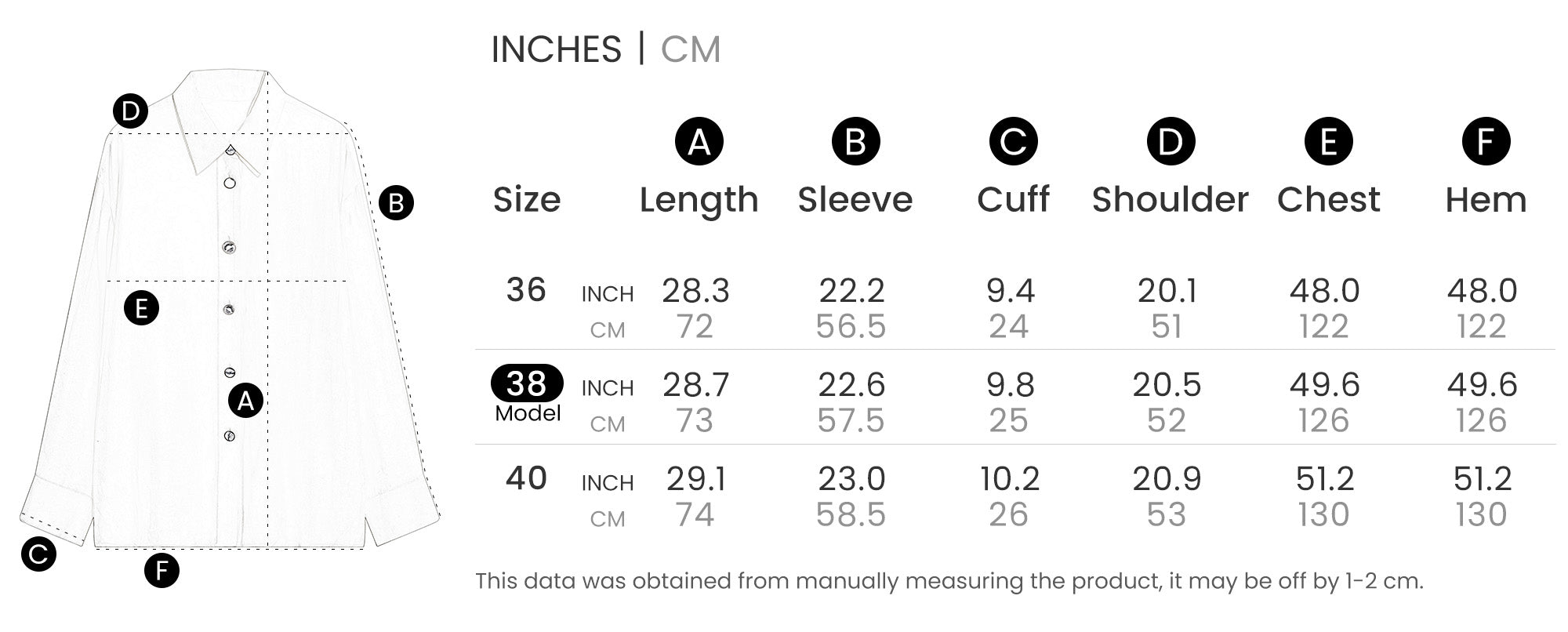Image resolution: width=1568 pixels, height=632 pixels.
Task: Select size 36 row label
Action: coord(526,290)
